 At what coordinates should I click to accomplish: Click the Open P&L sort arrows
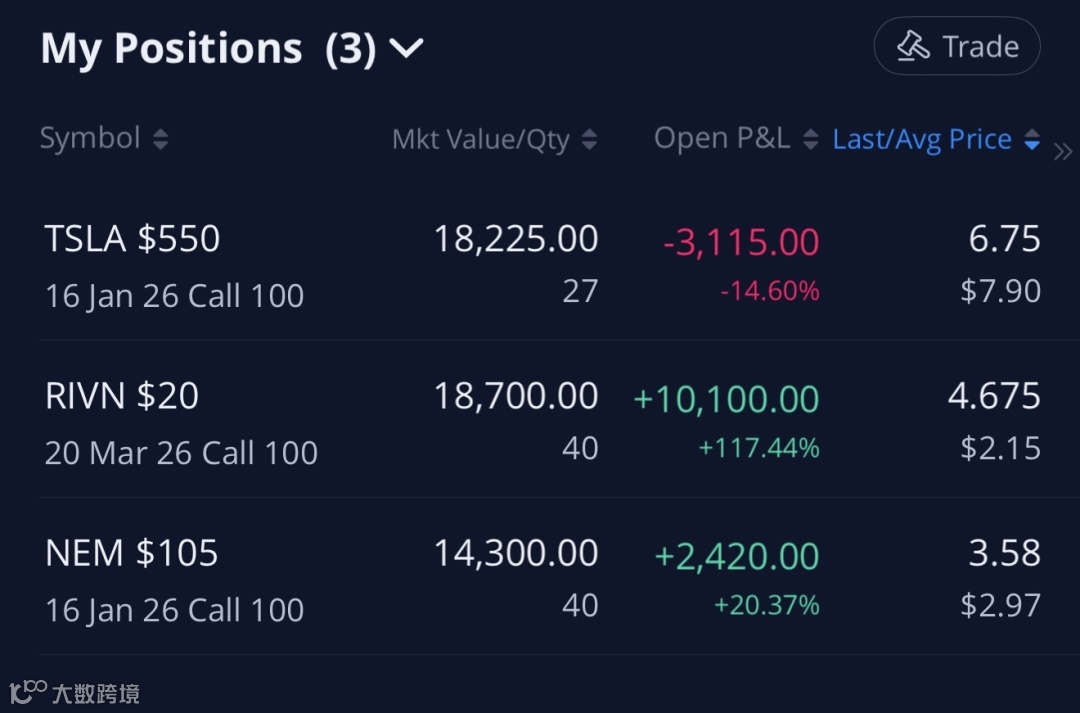(810, 140)
